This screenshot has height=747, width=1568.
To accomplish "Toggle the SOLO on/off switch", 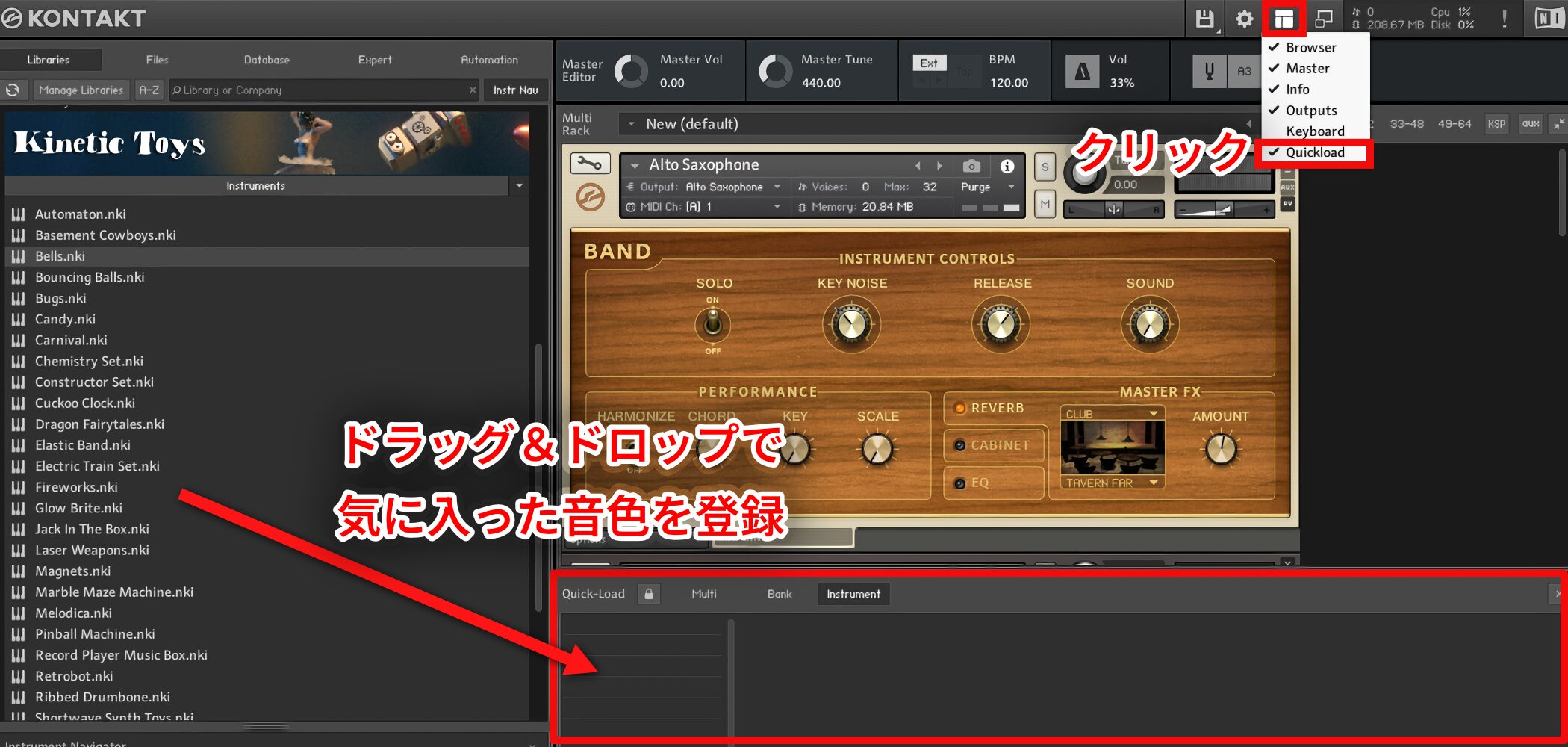I will point(713,323).
